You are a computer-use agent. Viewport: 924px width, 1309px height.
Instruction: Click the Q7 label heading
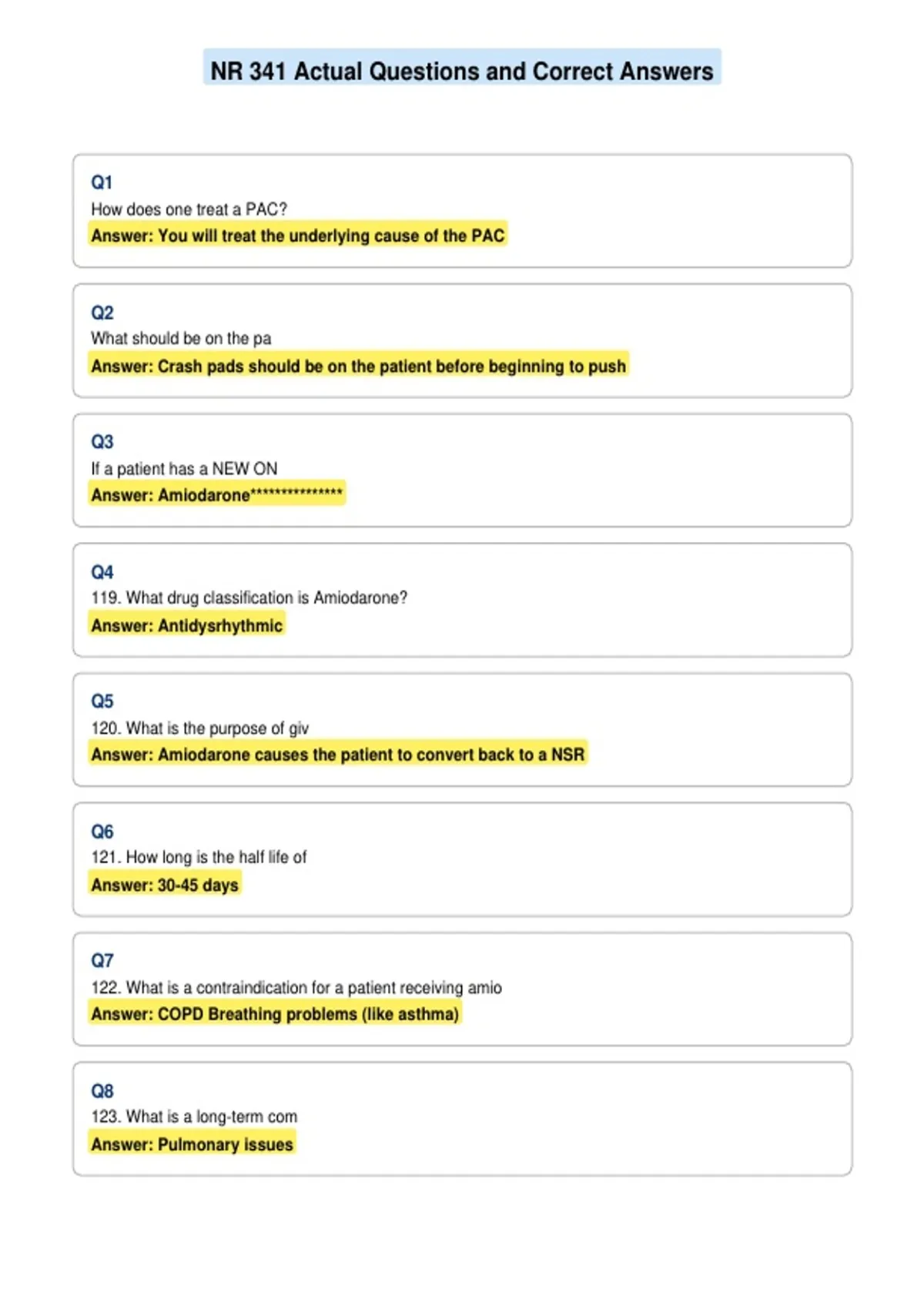pyautogui.click(x=102, y=961)
